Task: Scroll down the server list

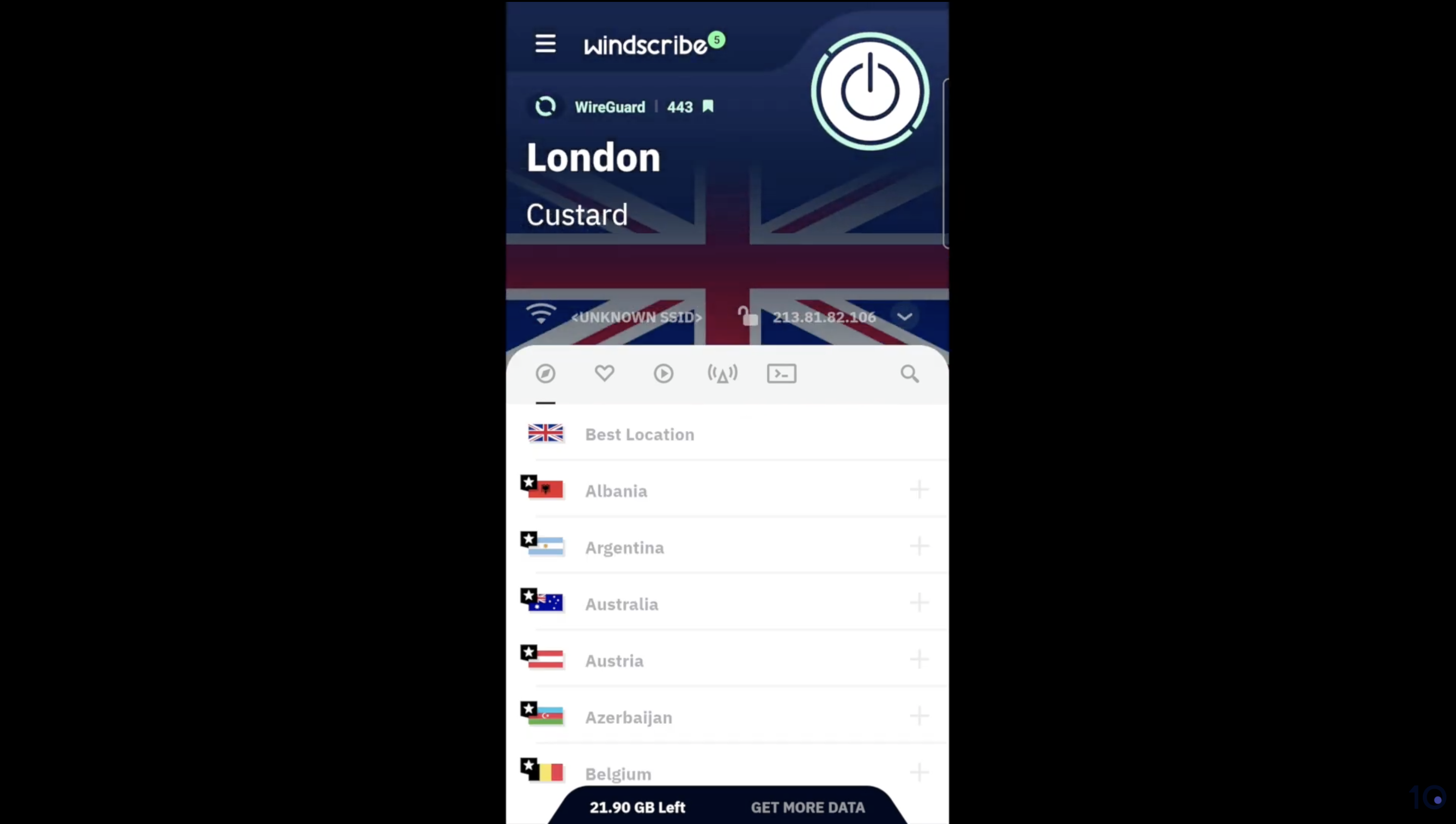Action: (x=727, y=600)
